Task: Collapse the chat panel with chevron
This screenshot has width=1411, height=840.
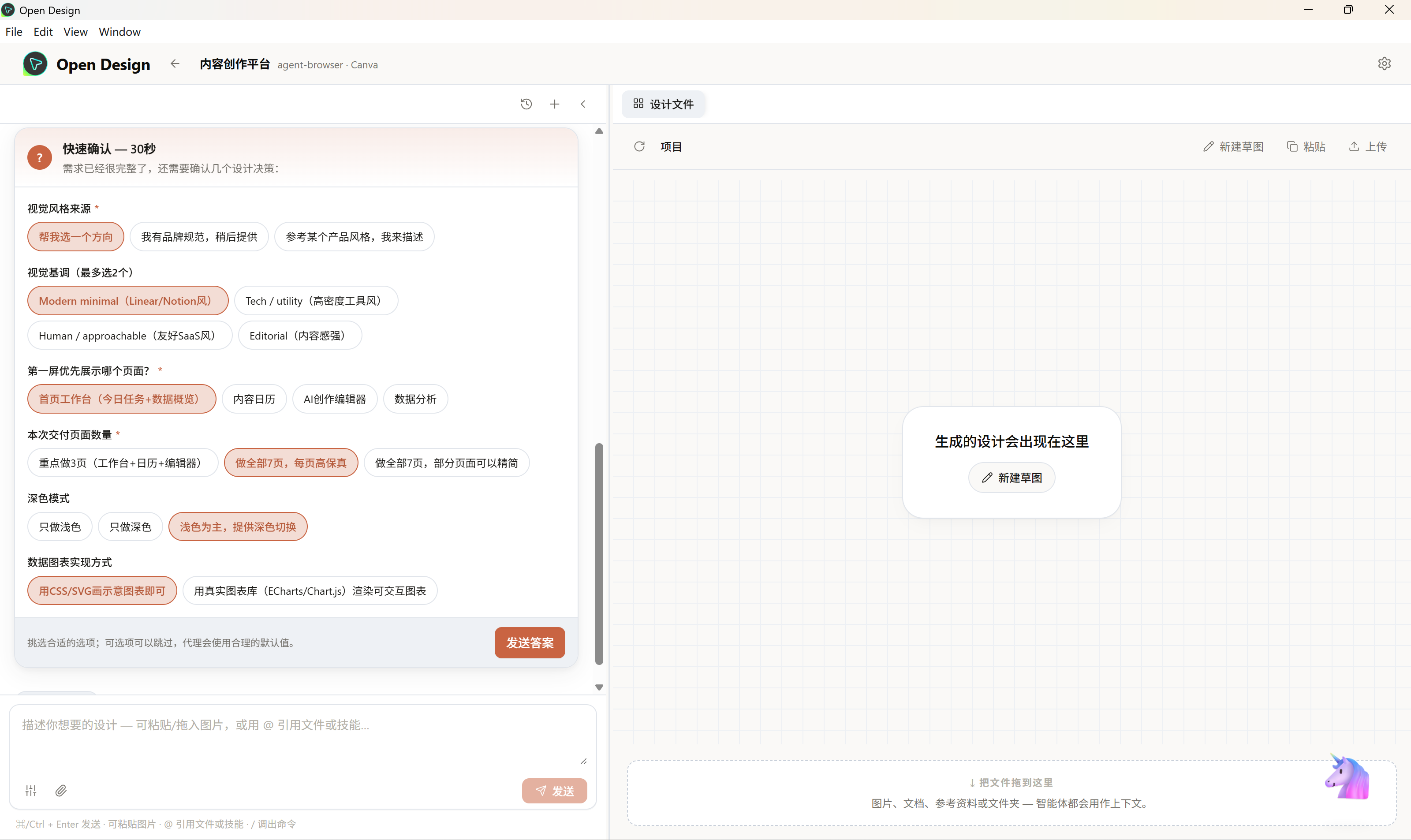Action: 583,104
